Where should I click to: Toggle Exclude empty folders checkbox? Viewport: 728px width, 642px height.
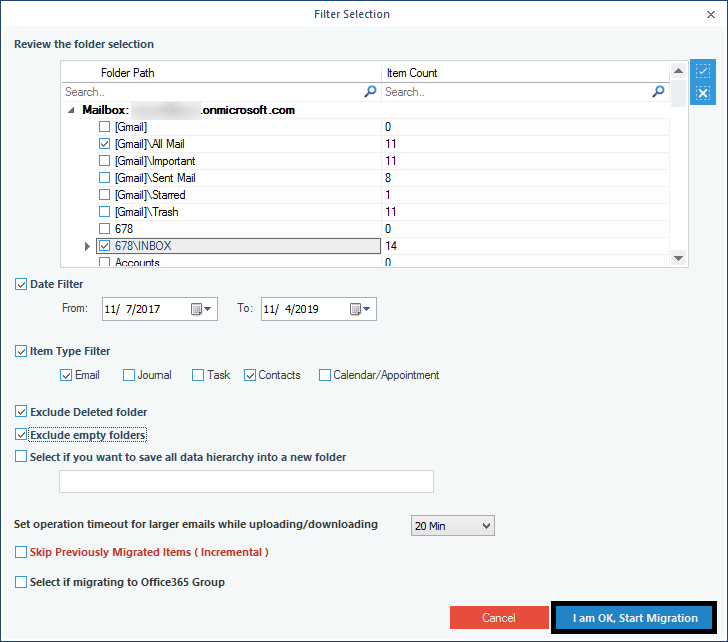coord(21,434)
